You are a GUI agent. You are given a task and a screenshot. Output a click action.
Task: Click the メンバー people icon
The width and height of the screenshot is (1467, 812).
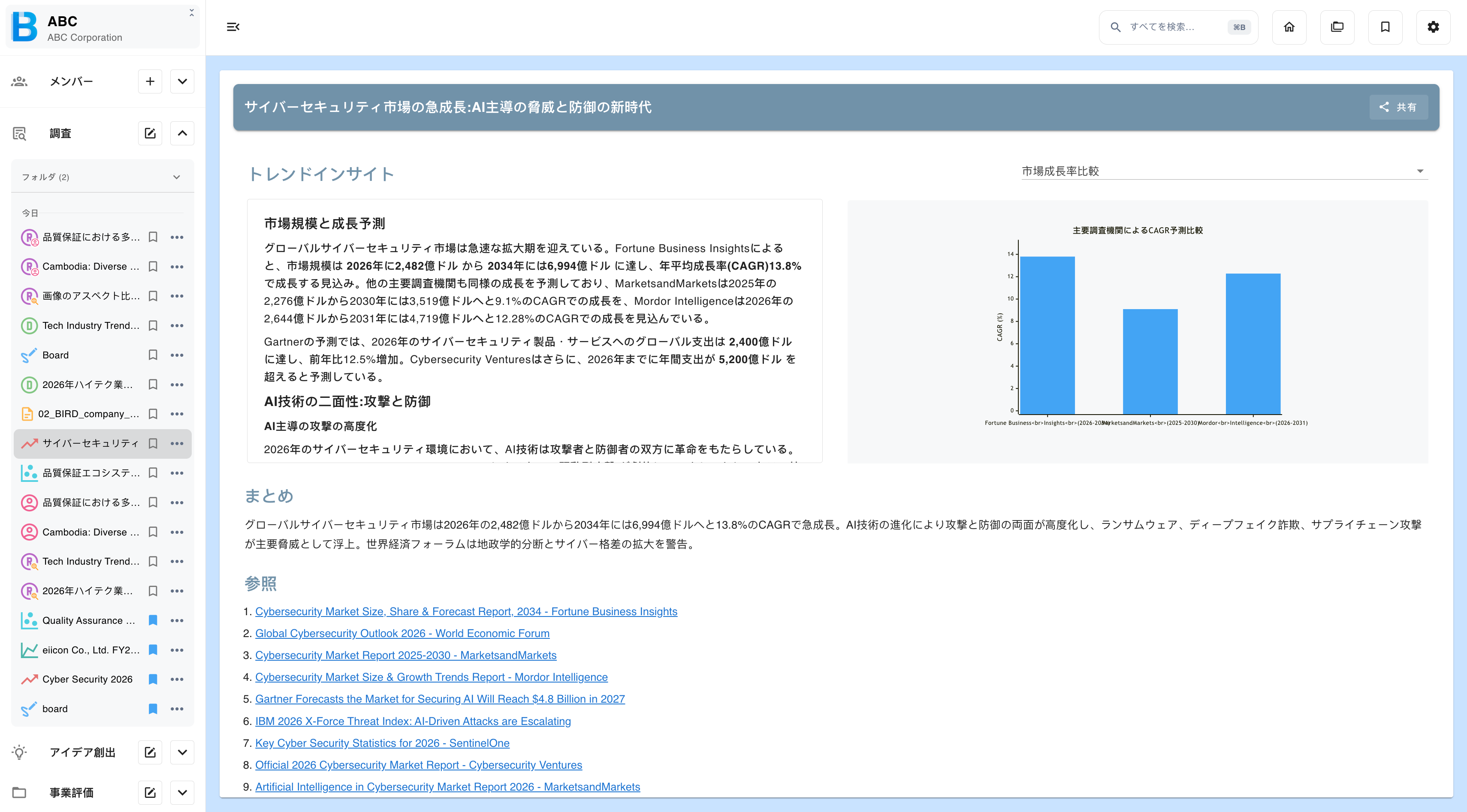point(19,81)
